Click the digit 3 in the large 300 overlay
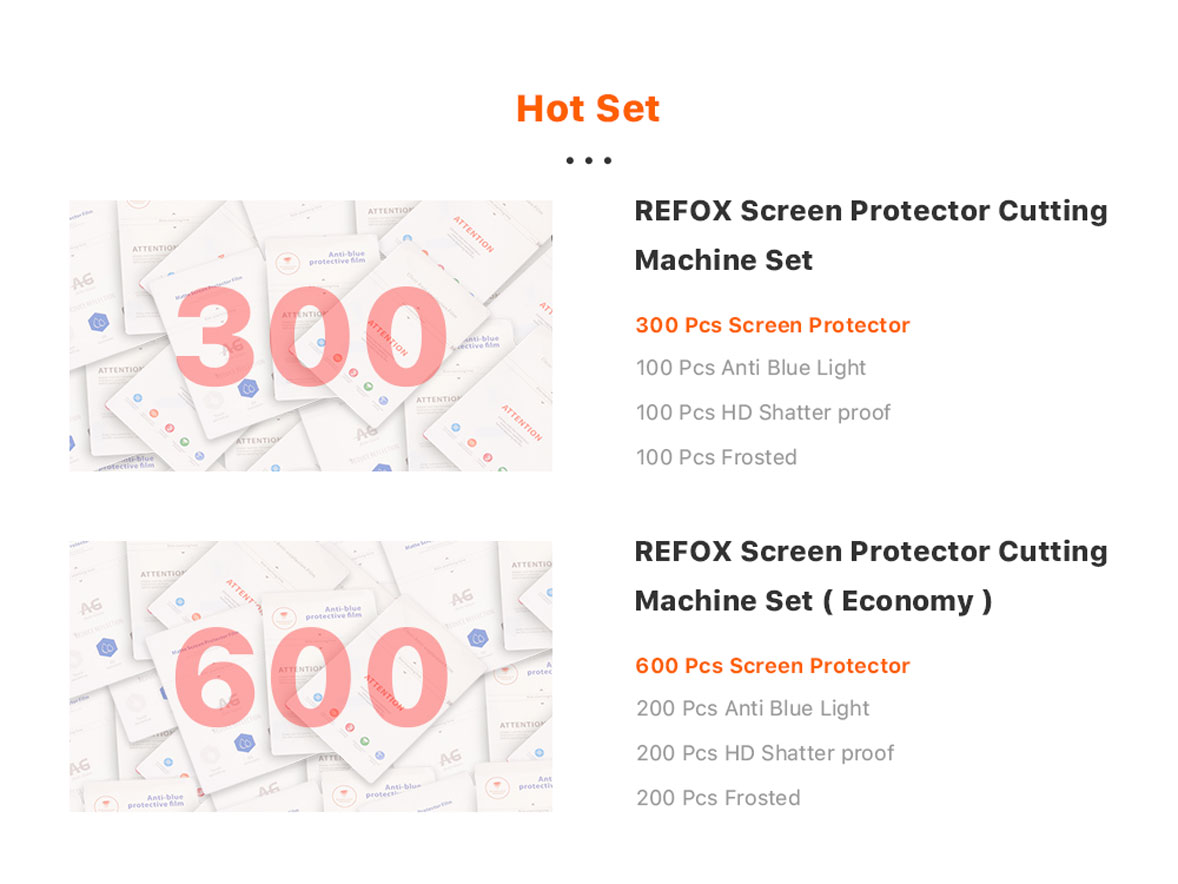This screenshot has height=884, width=1178. point(216,338)
